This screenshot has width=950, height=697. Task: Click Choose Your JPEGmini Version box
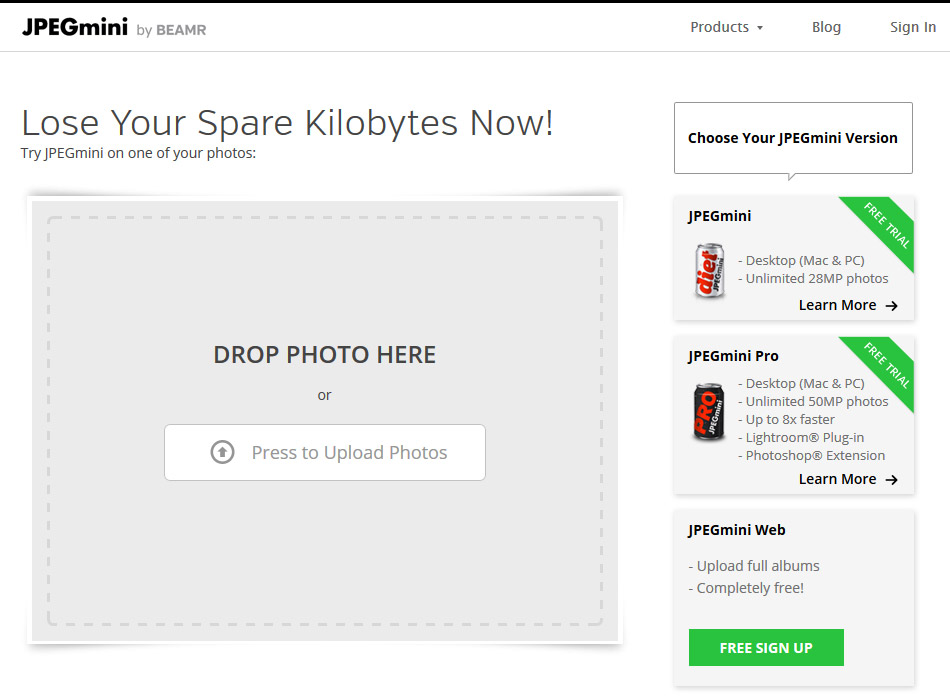[x=792, y=138]
